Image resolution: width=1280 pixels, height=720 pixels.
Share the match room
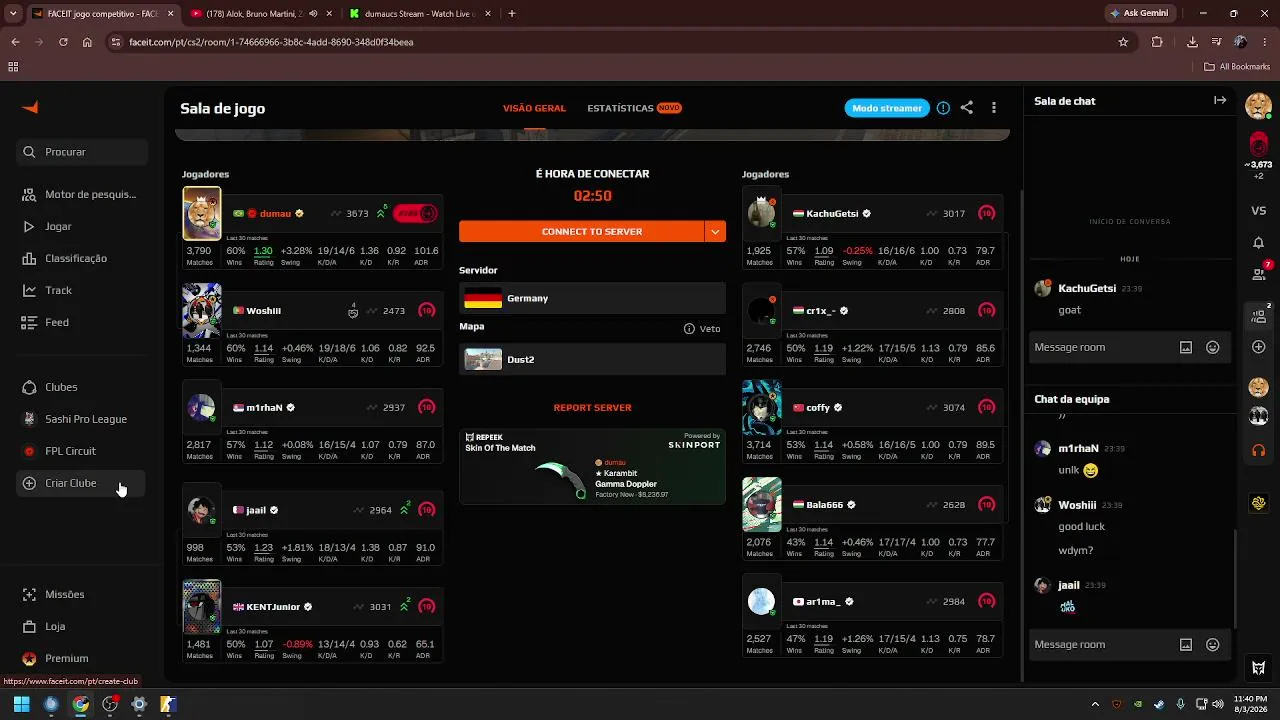point(967,108)
